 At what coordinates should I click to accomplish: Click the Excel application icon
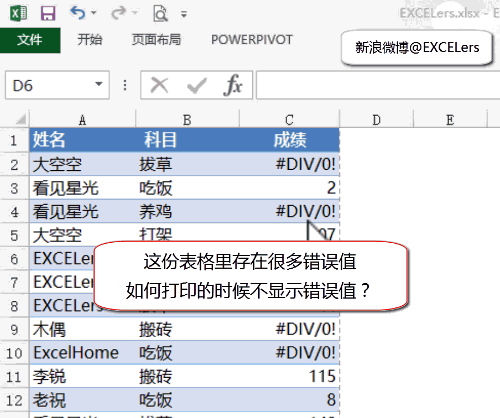coord(19,14)
